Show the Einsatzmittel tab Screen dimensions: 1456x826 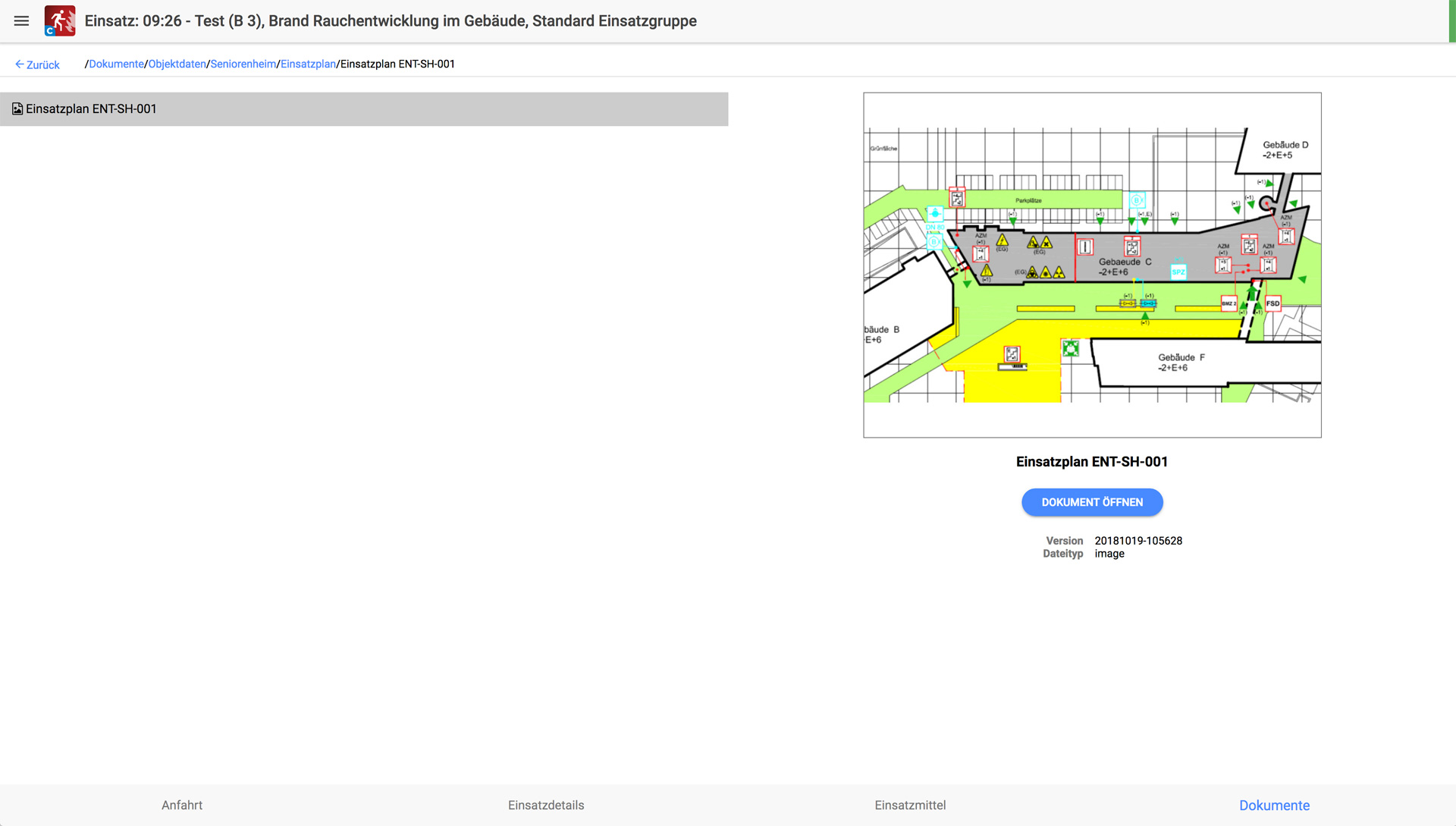[910, 805]
